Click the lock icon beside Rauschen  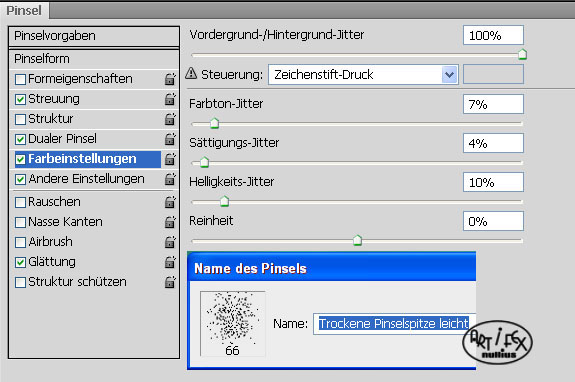[x=170, y=202]
